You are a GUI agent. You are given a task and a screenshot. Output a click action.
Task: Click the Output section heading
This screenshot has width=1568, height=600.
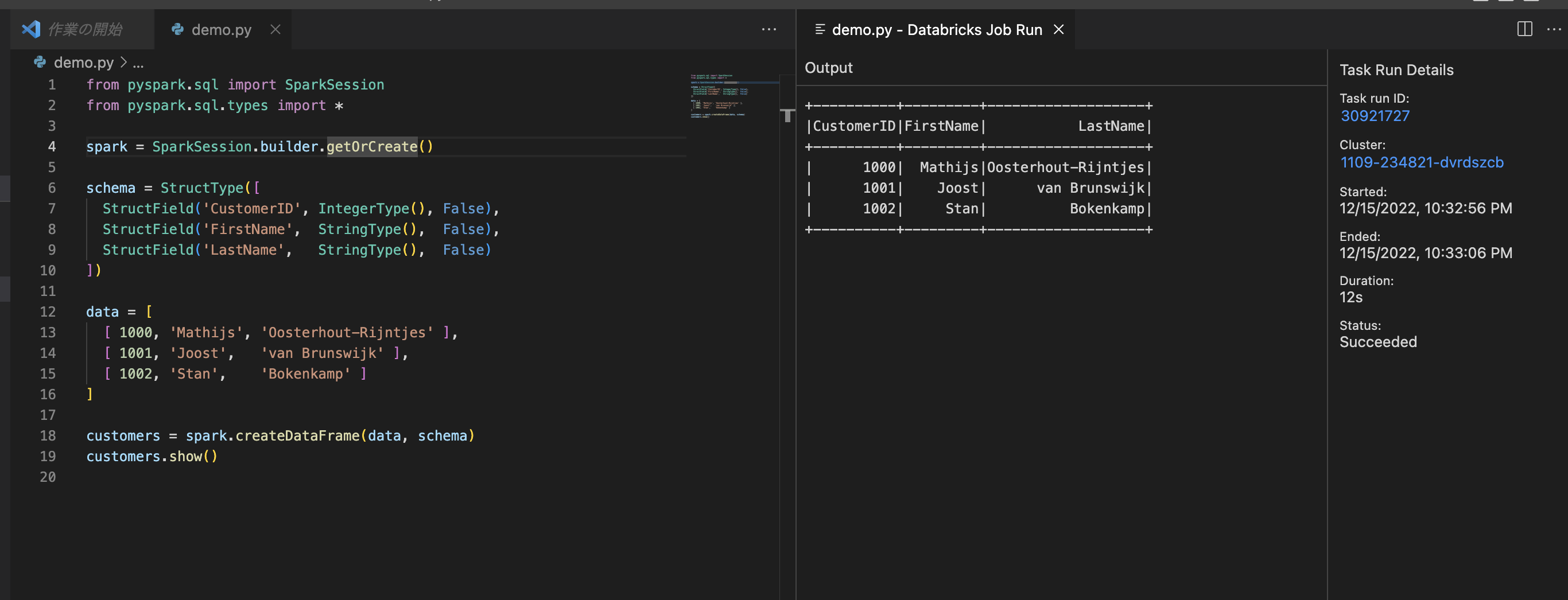click(828, 68)
